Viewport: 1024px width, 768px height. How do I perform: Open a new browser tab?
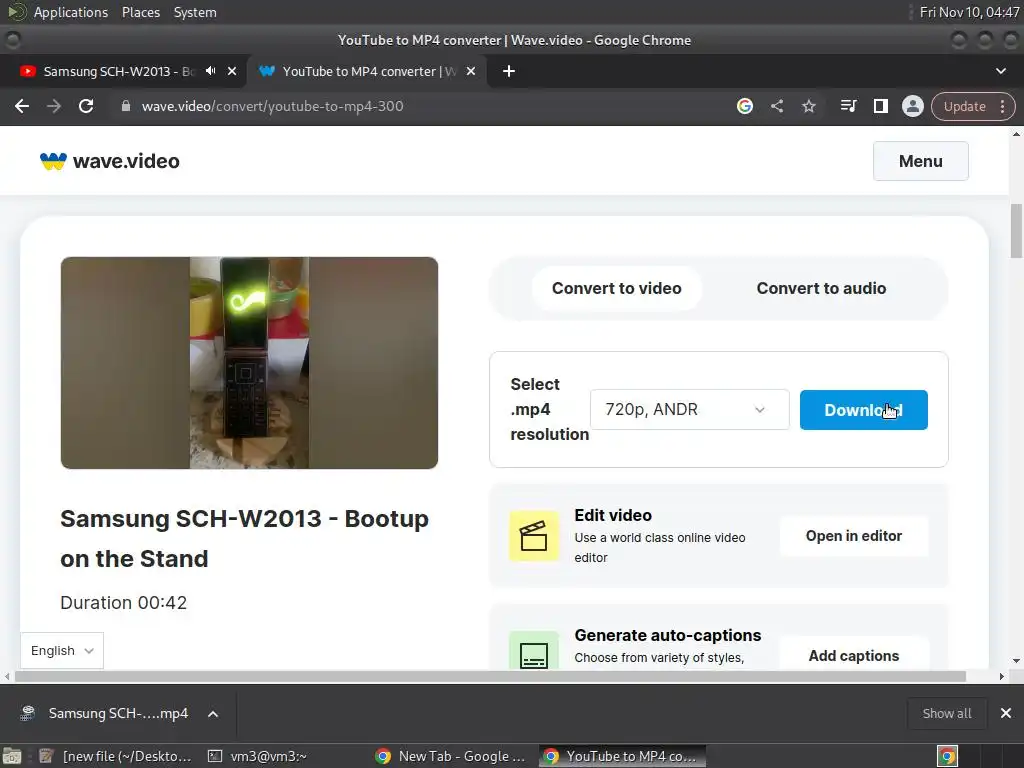coord(509,71)
